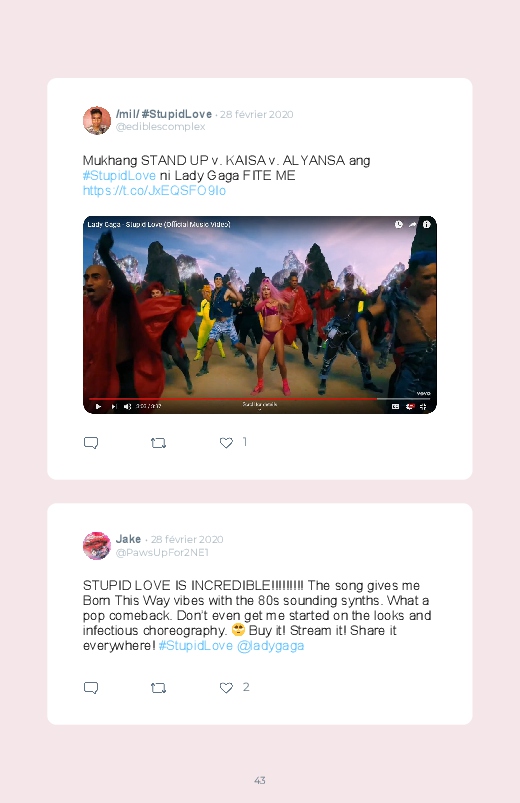Viewport: 520px width, 803px height.
Task: Toggle subtitles on the video player
Action: click(396, 407)
